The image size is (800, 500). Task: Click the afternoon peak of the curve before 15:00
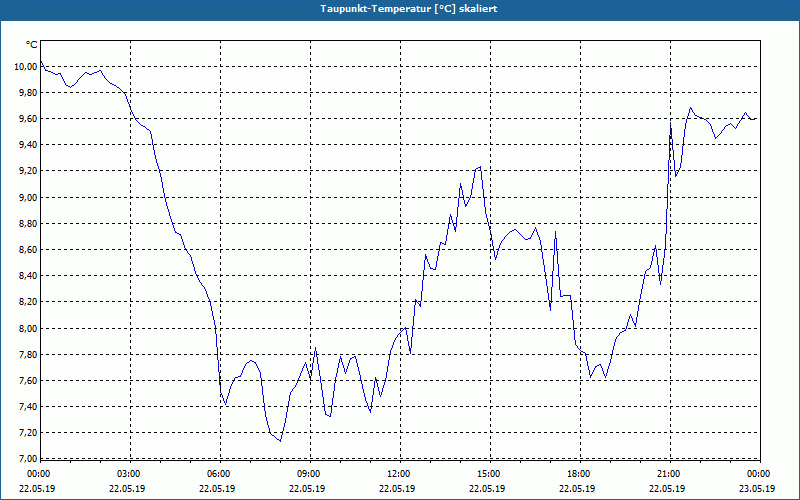coord(481,167)
